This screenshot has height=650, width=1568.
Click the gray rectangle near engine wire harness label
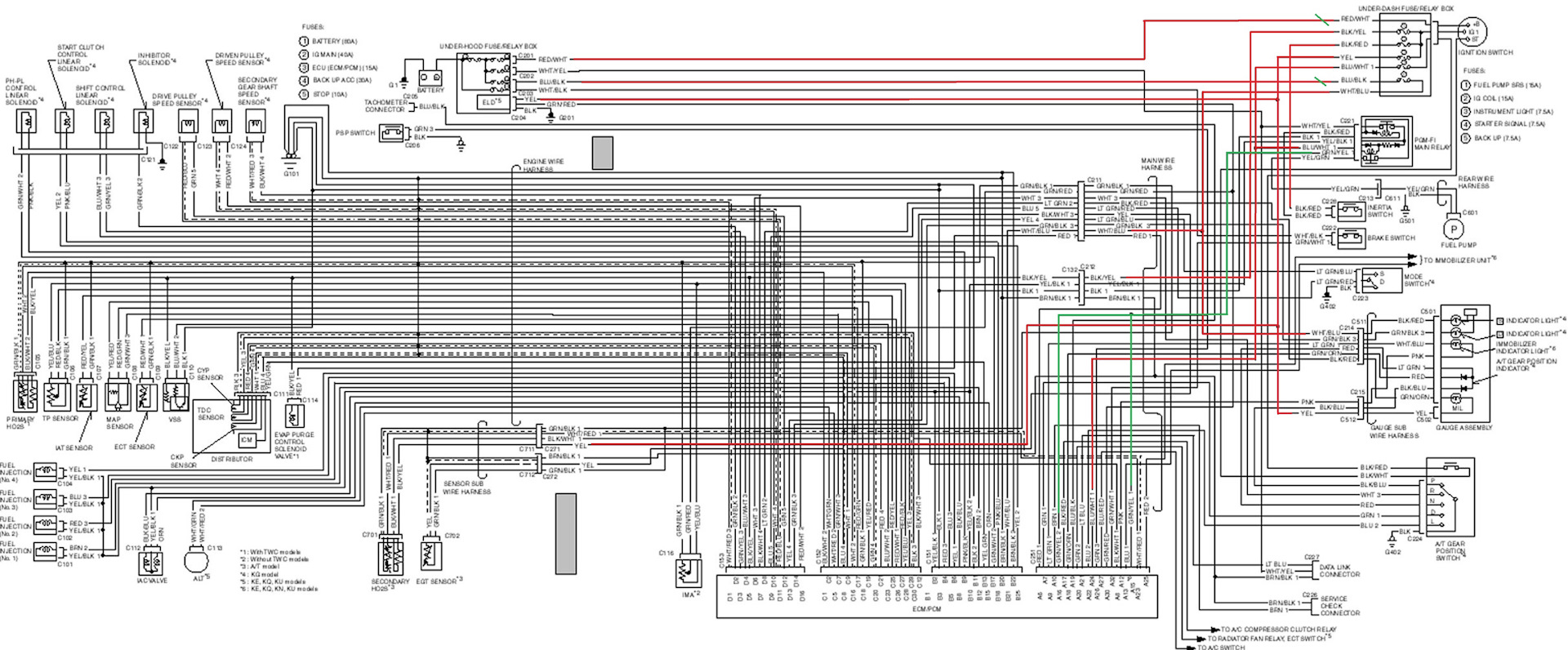pos(603,153)
